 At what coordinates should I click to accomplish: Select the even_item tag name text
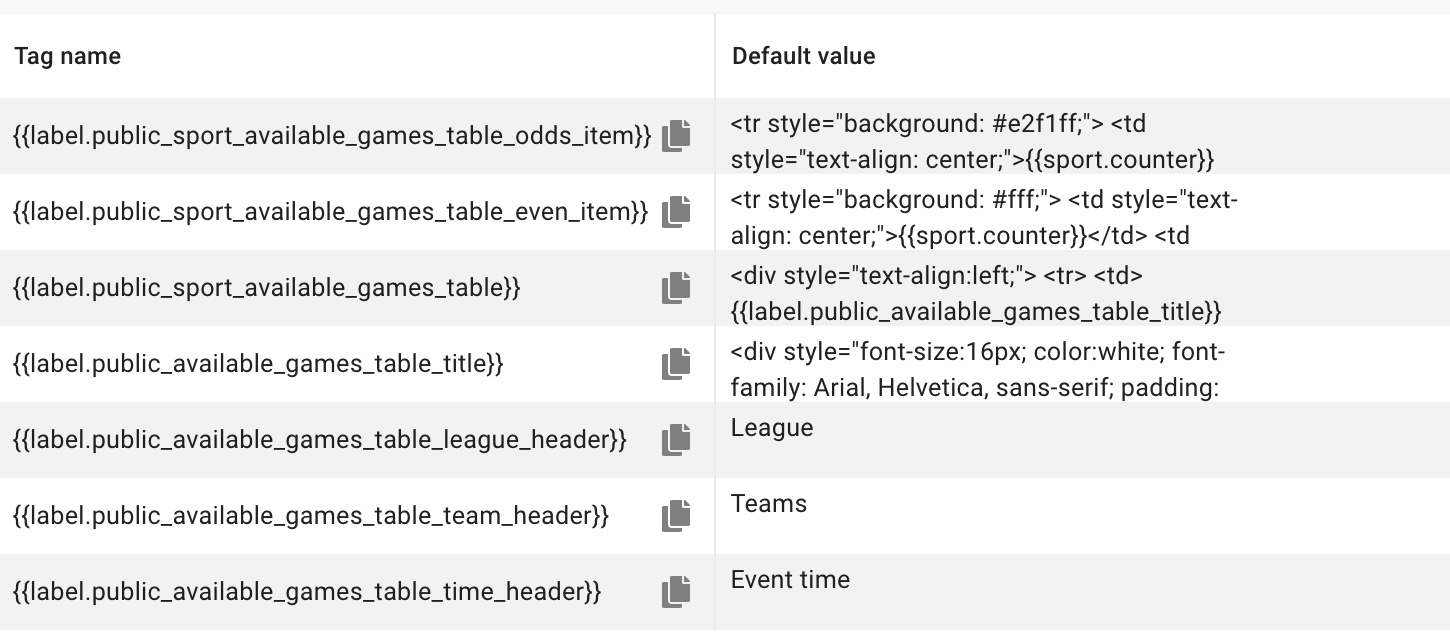point(331,212)
